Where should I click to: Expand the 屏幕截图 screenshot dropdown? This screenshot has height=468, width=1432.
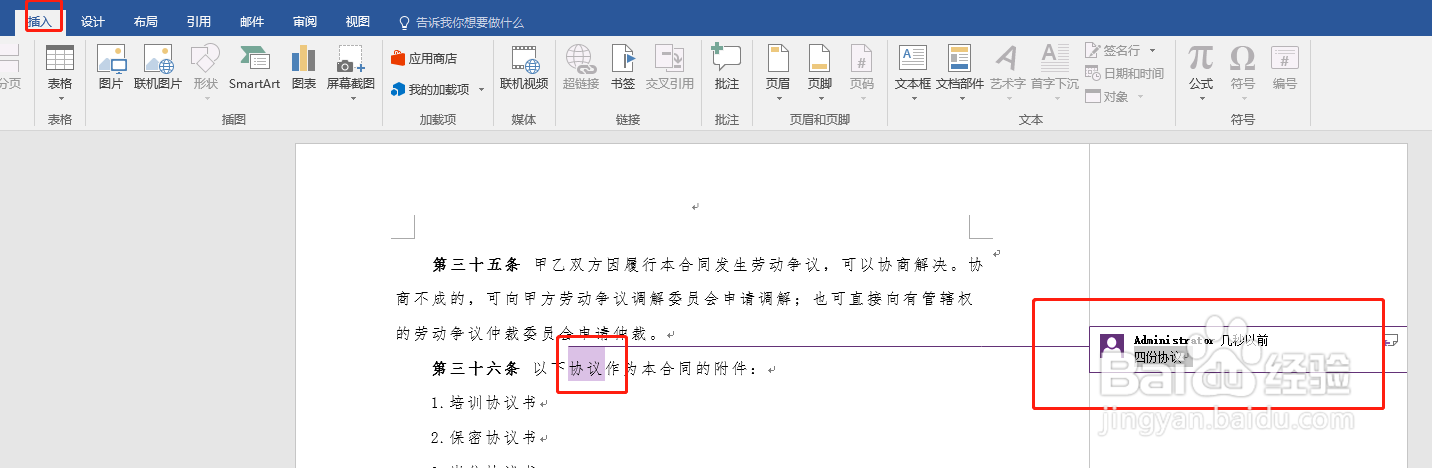click(x=351, y=98)
